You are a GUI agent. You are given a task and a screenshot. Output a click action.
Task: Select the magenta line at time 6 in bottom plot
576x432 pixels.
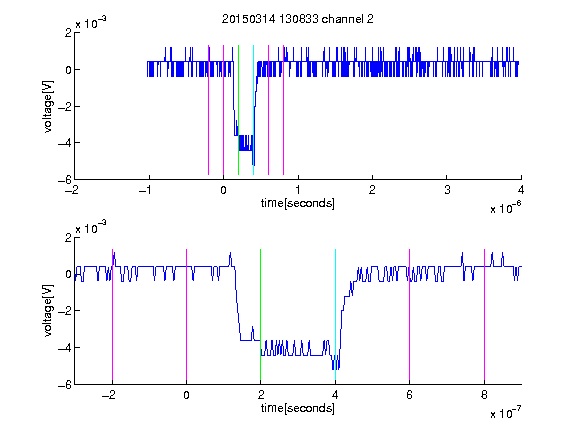tap(410, 315)
